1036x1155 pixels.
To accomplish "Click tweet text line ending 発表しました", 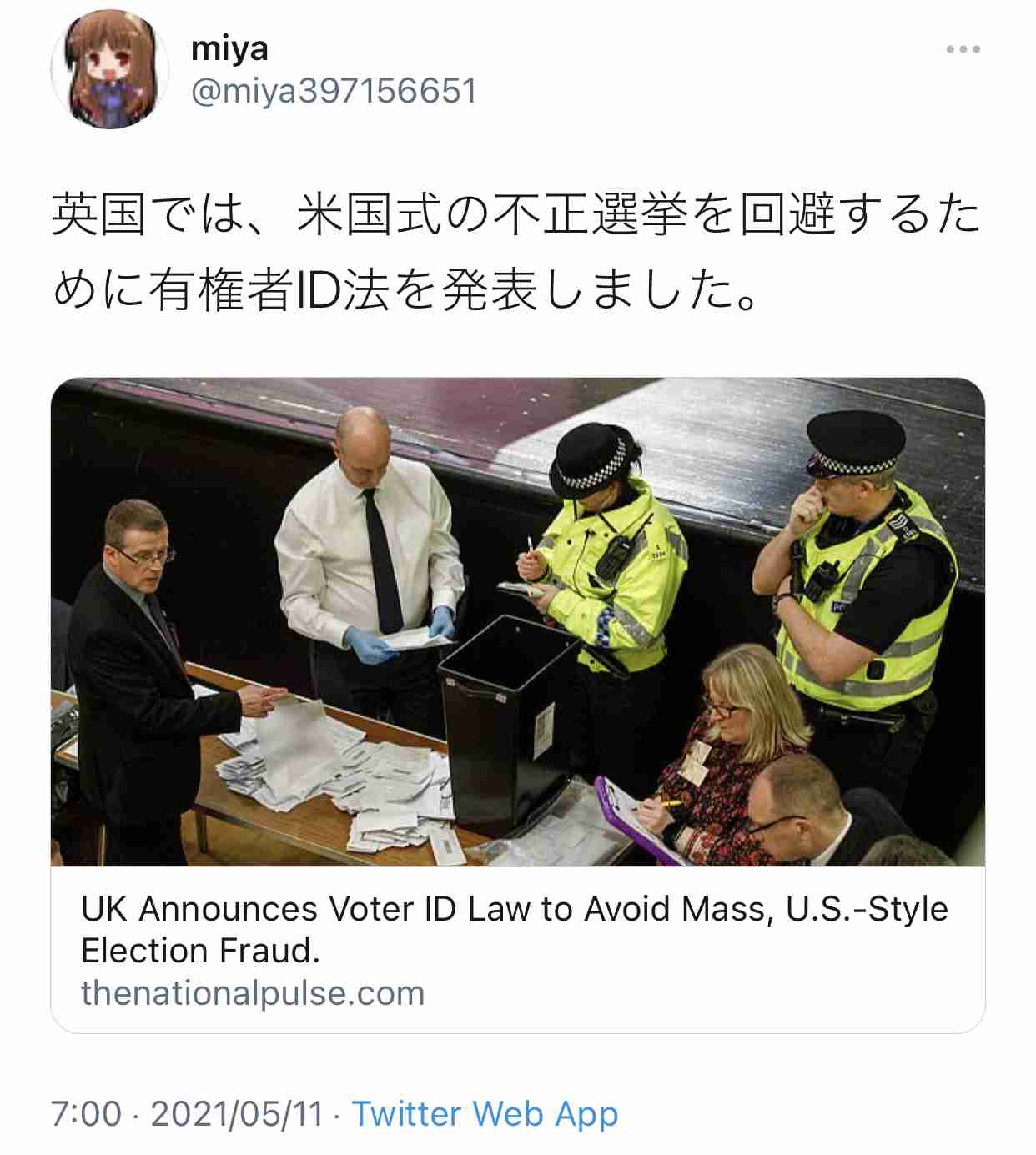I will [406, 291].
